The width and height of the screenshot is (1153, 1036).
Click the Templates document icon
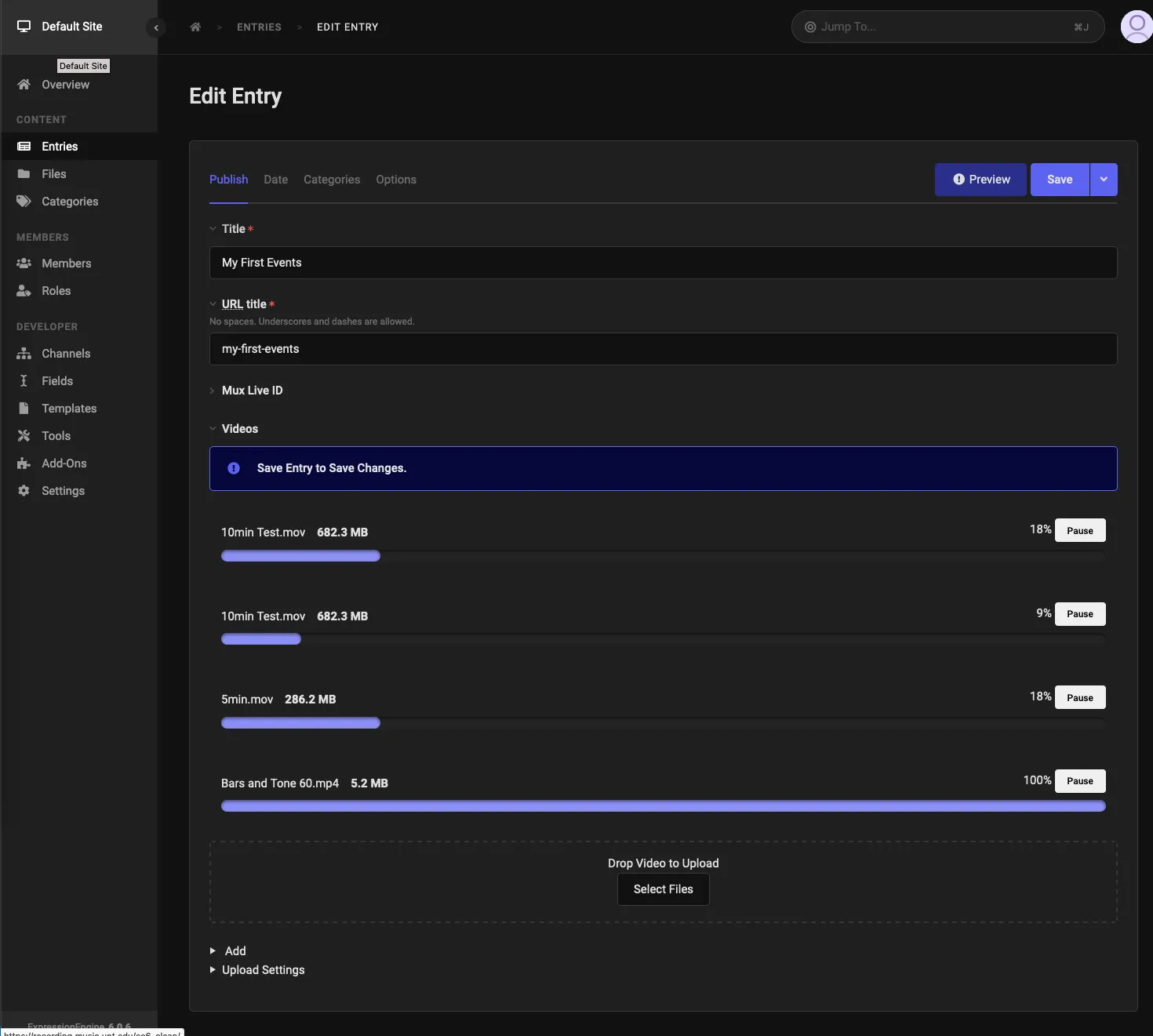24,409
